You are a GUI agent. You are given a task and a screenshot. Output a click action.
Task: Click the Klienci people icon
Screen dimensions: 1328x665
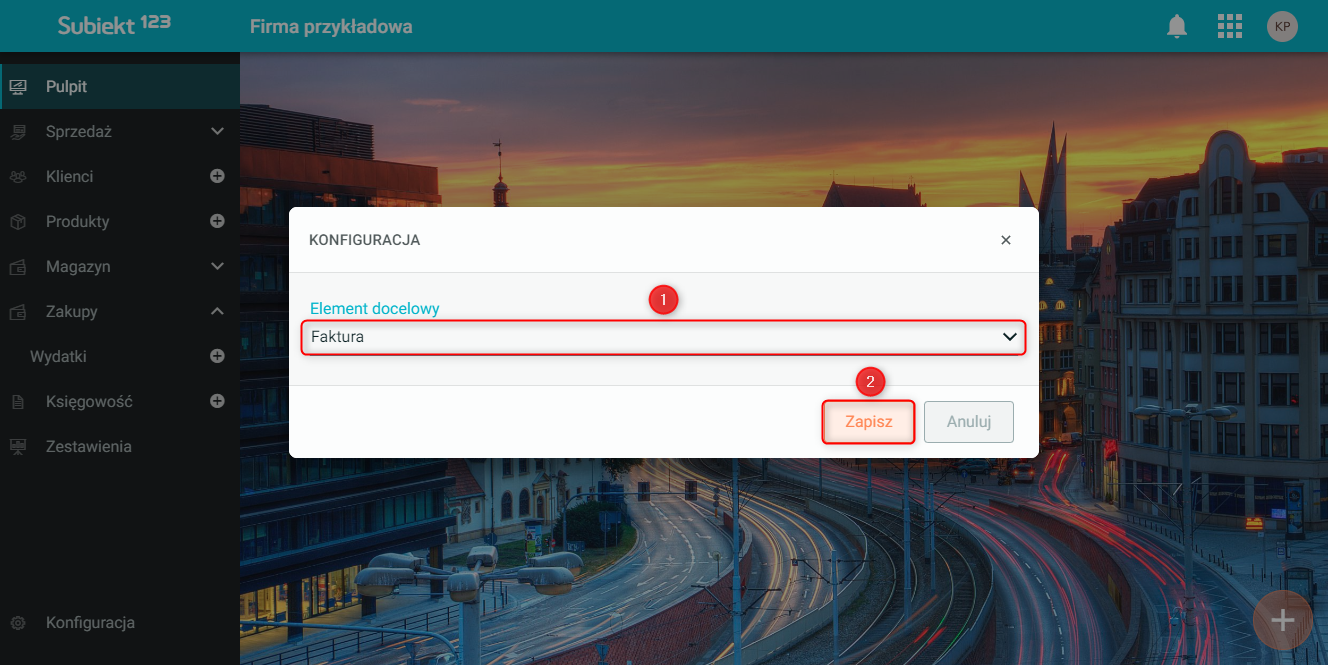pos(18,177)
